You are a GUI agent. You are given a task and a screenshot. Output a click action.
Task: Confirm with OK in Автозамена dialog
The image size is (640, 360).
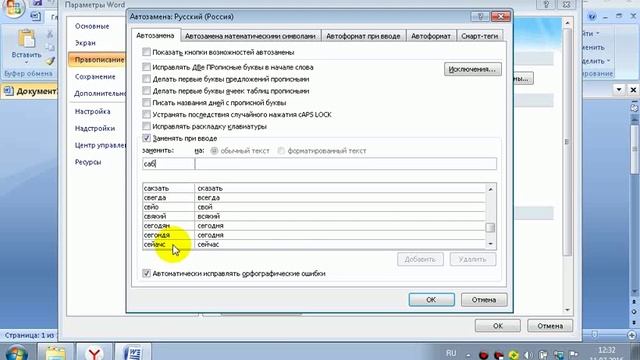click(x=431, y=300)
